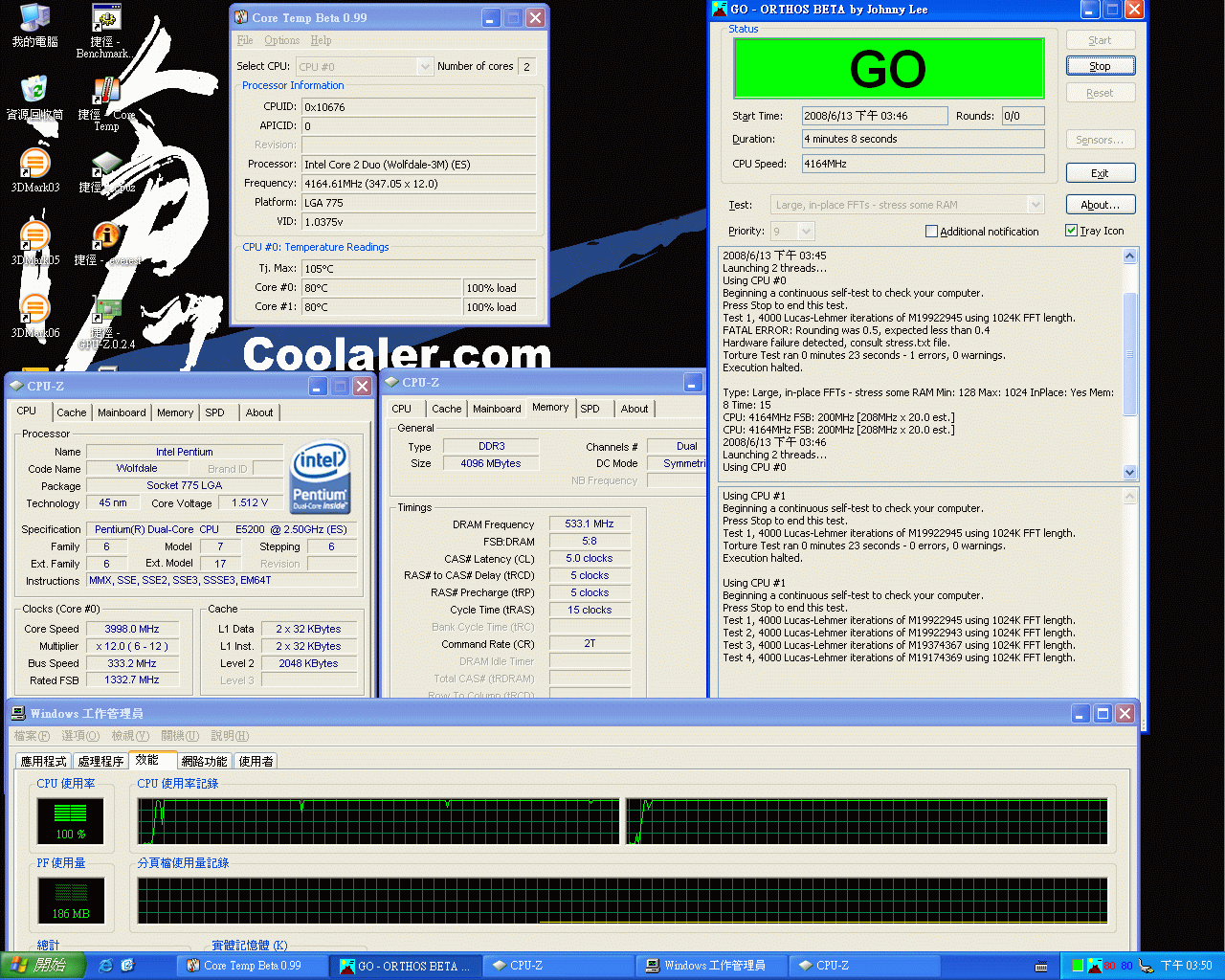Image resolution: width=1225 pixels, height=980 pixels.
Task: Click the Core #0 80°C temperature value
Action: (381, 287)
